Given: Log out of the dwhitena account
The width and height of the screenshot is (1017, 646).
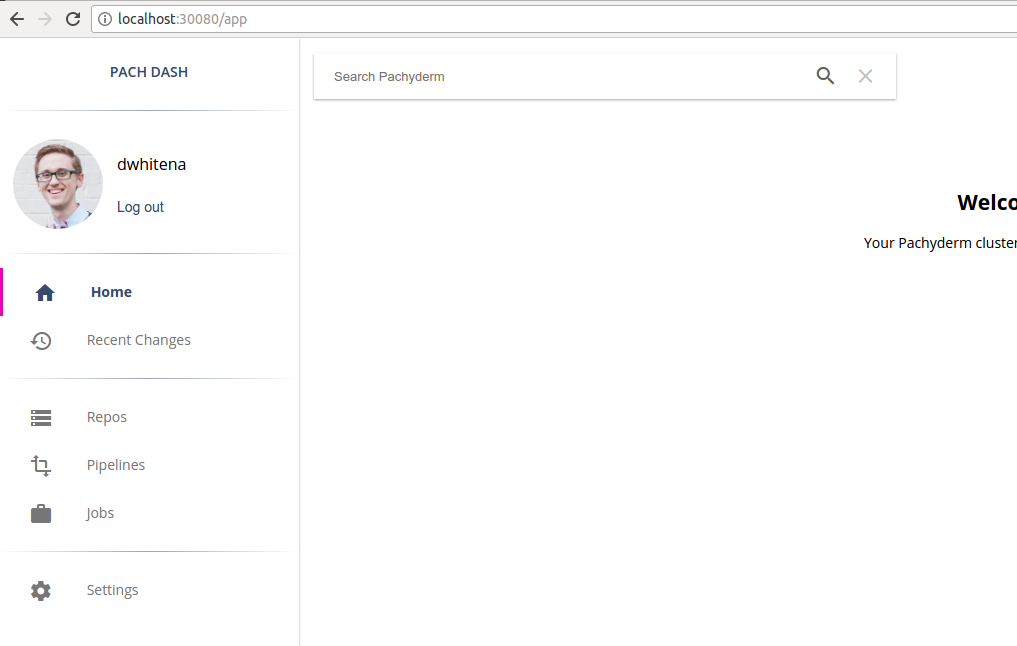Looking at the screenshot, I should (x=140, y=207).
